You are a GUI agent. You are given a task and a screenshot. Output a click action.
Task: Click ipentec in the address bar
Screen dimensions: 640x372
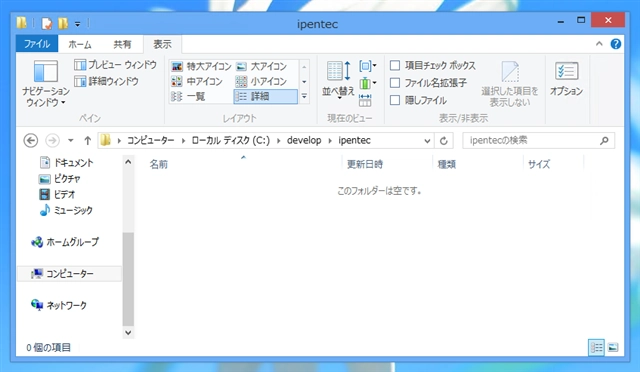pos(354,140)
